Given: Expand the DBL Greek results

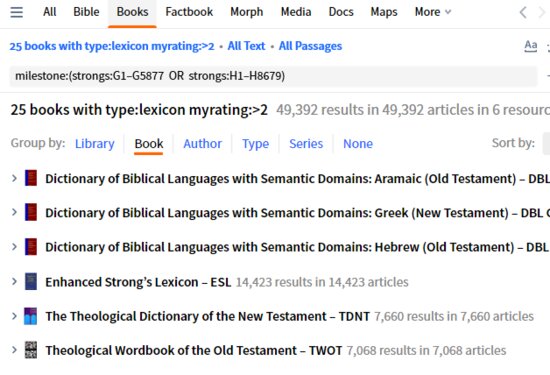Looking at the screenshot, I should click(x=14, y=212).
